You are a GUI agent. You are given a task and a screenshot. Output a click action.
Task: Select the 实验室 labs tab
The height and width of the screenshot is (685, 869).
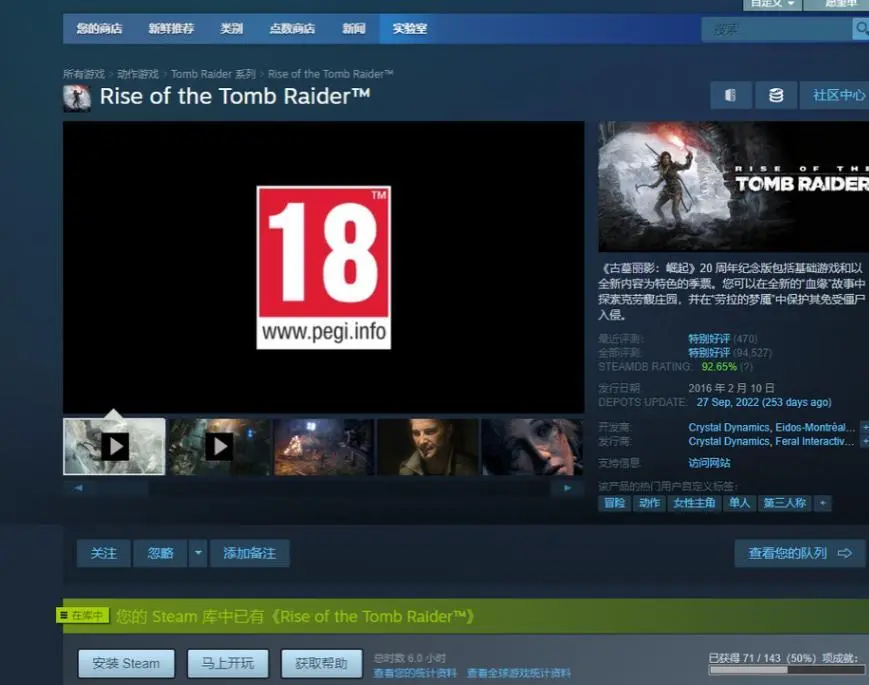[410, 29]
